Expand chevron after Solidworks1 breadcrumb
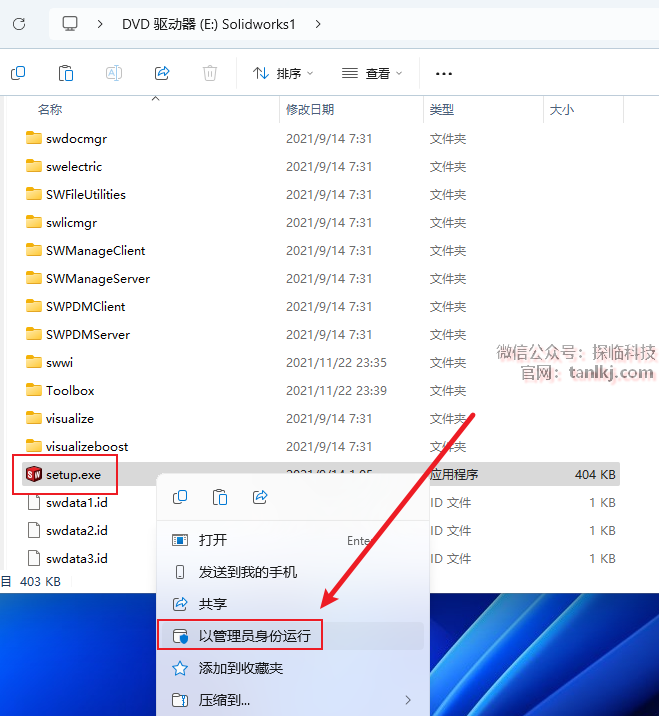Screen dimensions: 659x716 [x=318, y=24]
